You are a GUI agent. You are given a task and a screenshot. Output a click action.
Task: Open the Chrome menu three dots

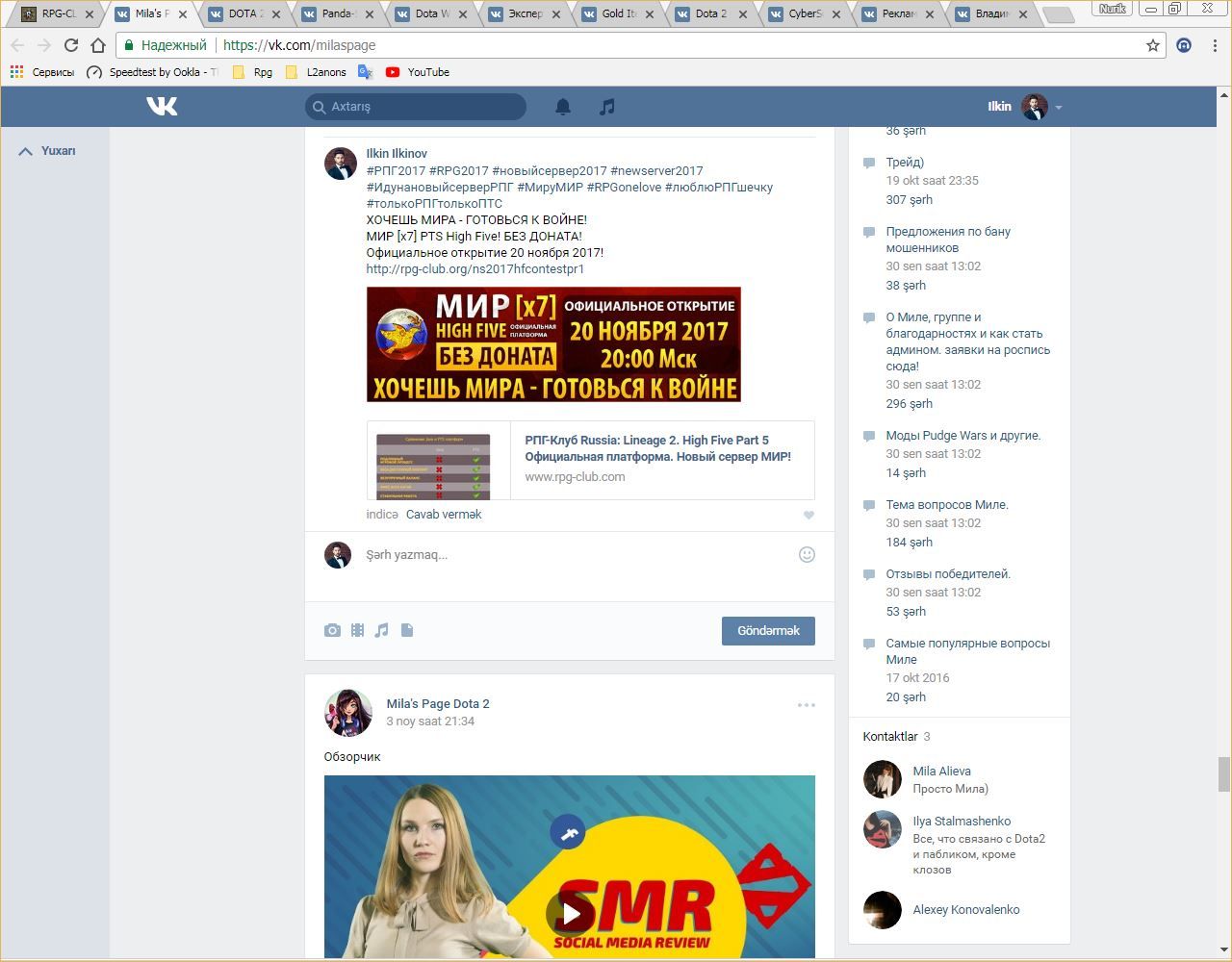(x=1215, y=45)
